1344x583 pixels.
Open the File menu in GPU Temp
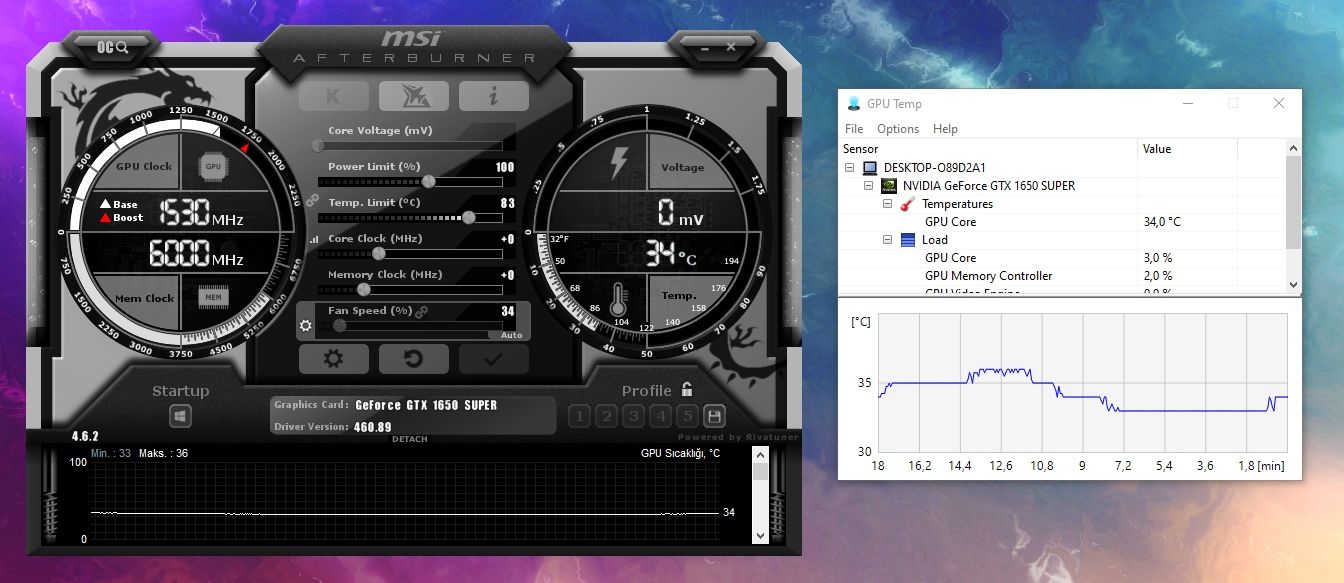point(854,129)
